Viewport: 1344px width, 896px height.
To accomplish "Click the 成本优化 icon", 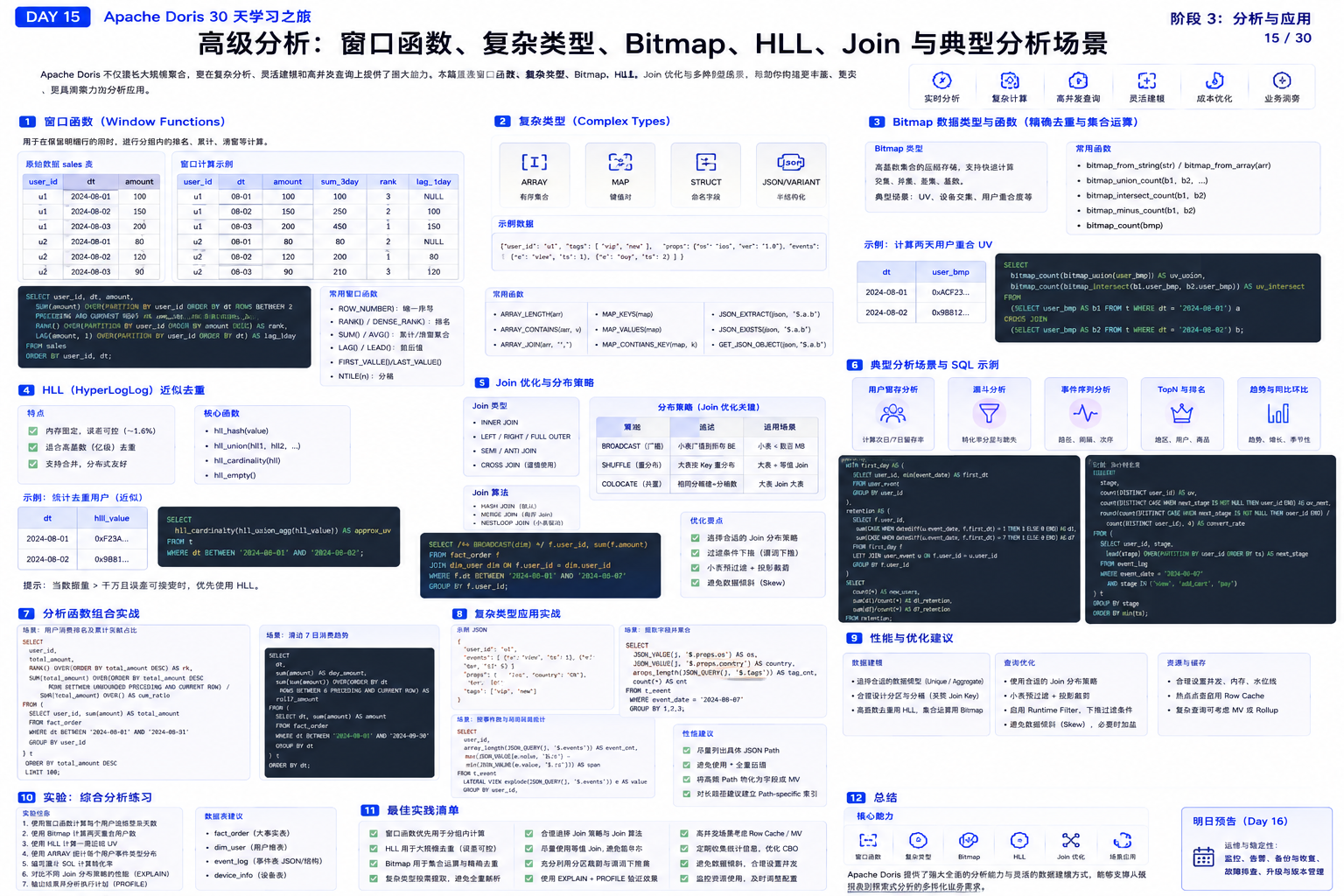I will (x=1214, y=80).
